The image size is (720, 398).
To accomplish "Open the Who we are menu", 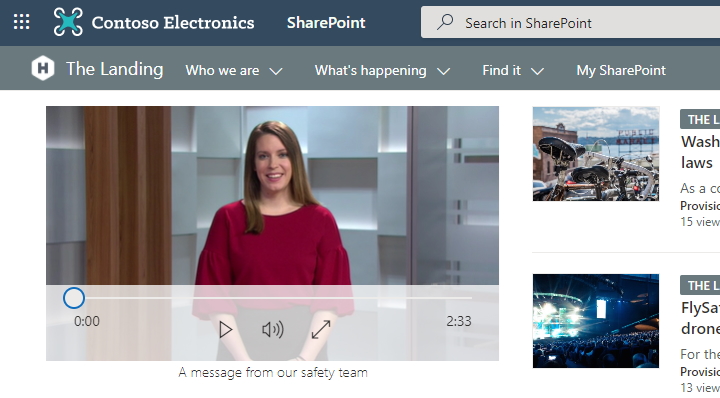I will tap(222, 70).
